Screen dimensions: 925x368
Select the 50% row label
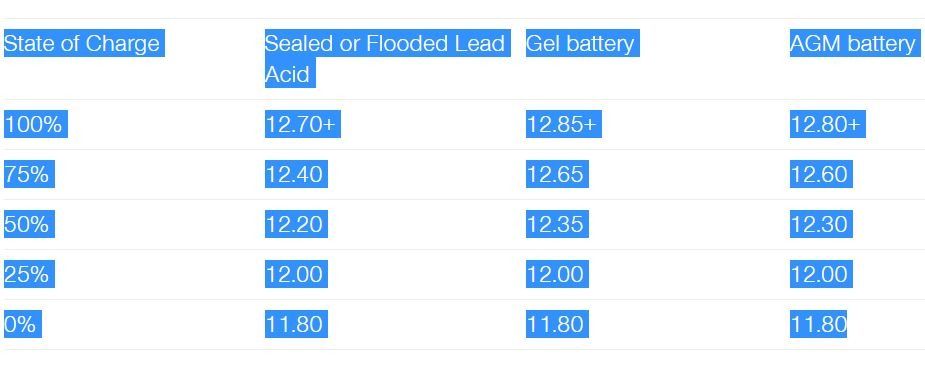tap(29, 224)
